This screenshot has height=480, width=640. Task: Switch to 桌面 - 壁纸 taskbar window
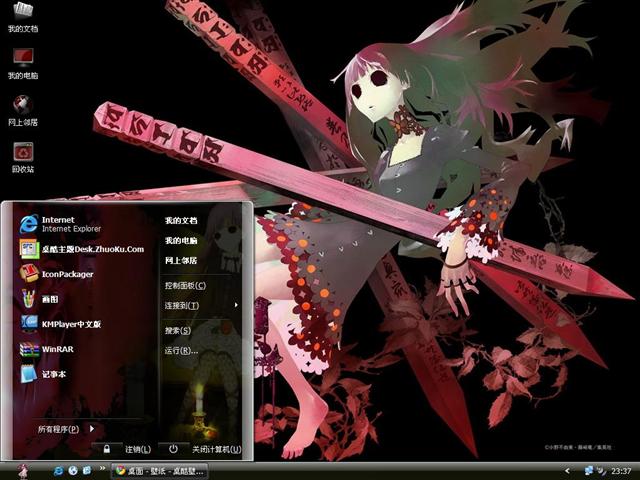pyautogui.click(x=160, y=471)
